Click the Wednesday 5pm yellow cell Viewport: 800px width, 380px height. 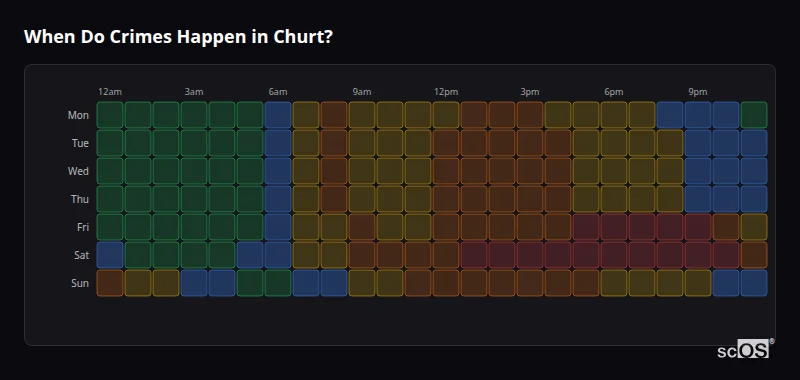[586, 171]
